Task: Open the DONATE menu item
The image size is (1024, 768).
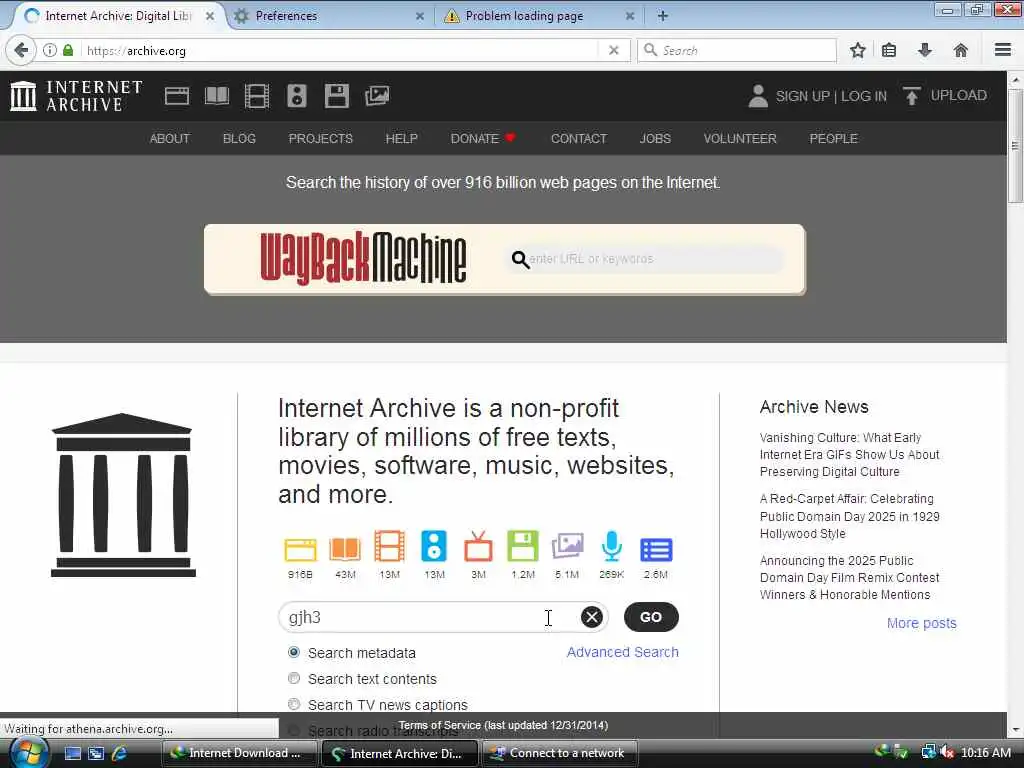Action: coord(483,138)
